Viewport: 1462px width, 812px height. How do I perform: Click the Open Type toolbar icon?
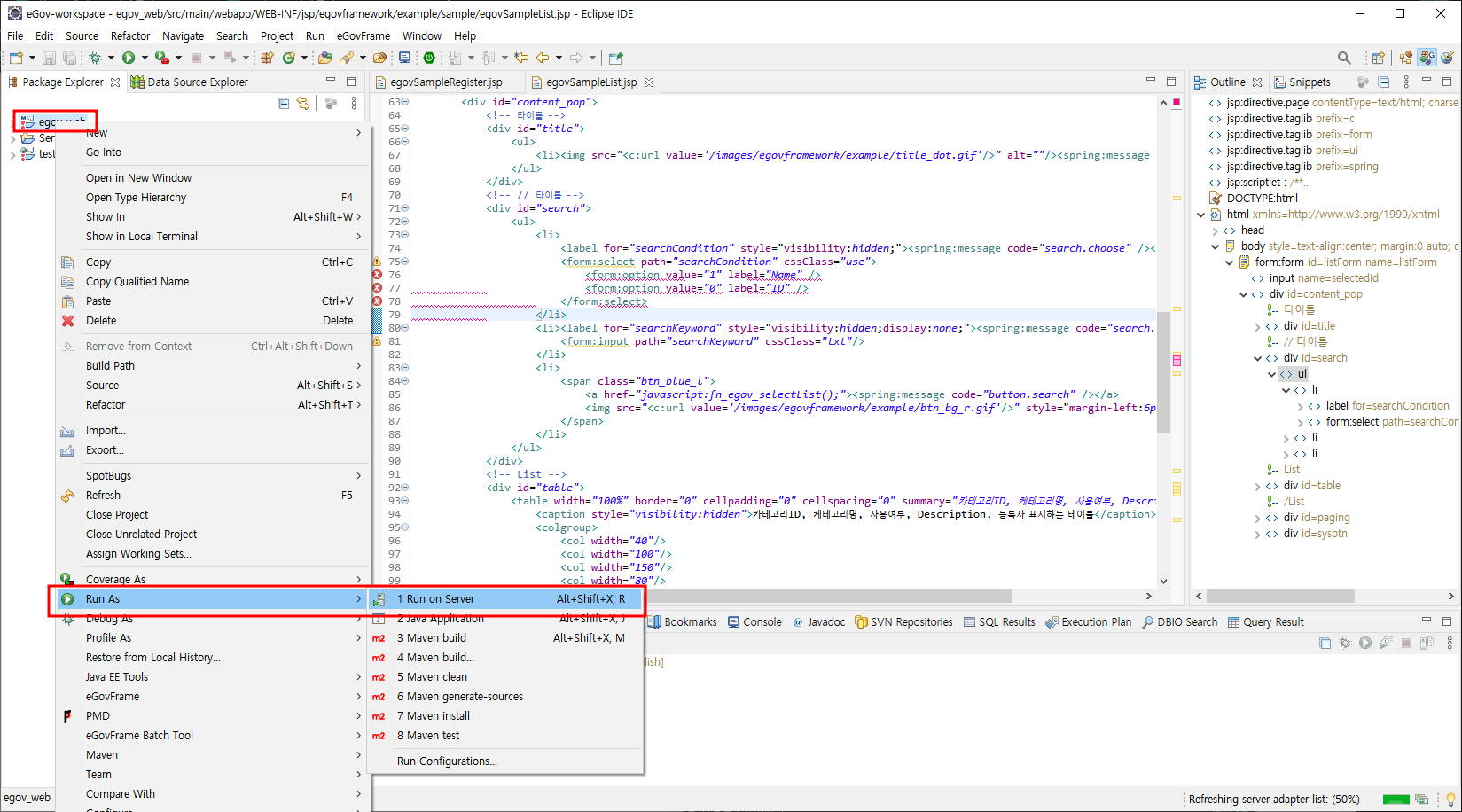[x=325, y=58]
